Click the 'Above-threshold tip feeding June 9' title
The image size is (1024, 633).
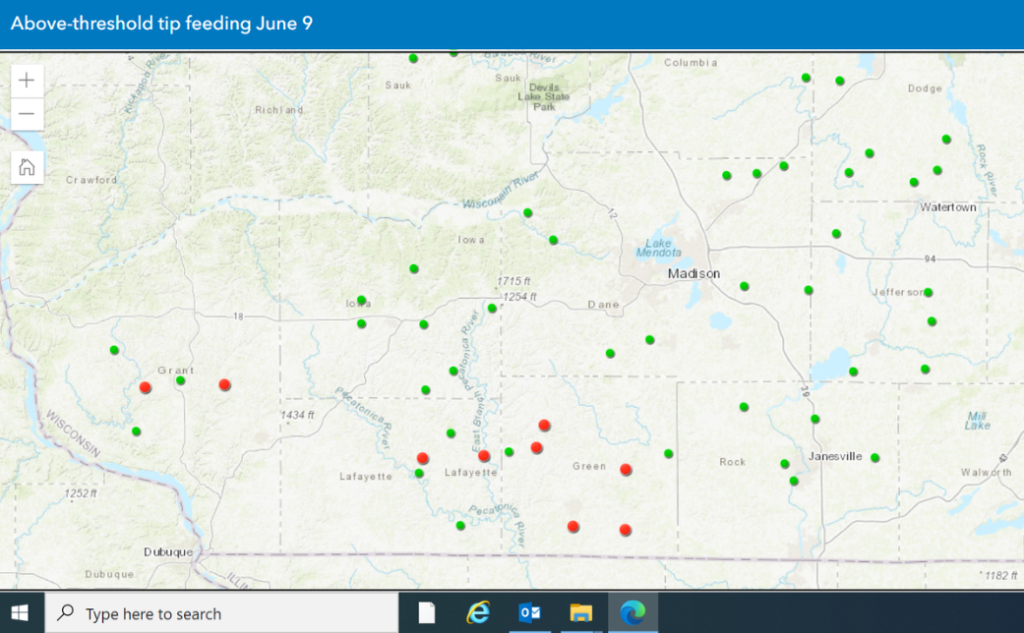[162, 24]
